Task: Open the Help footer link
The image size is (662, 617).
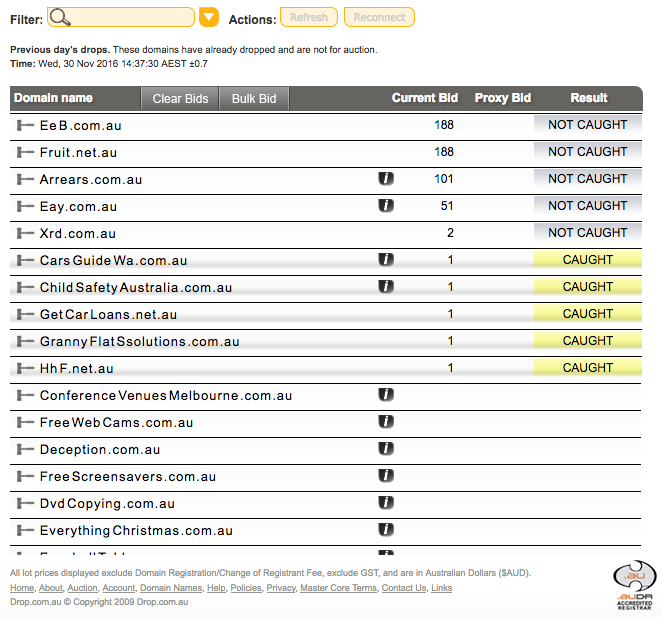Action: [x=216, y=588]
